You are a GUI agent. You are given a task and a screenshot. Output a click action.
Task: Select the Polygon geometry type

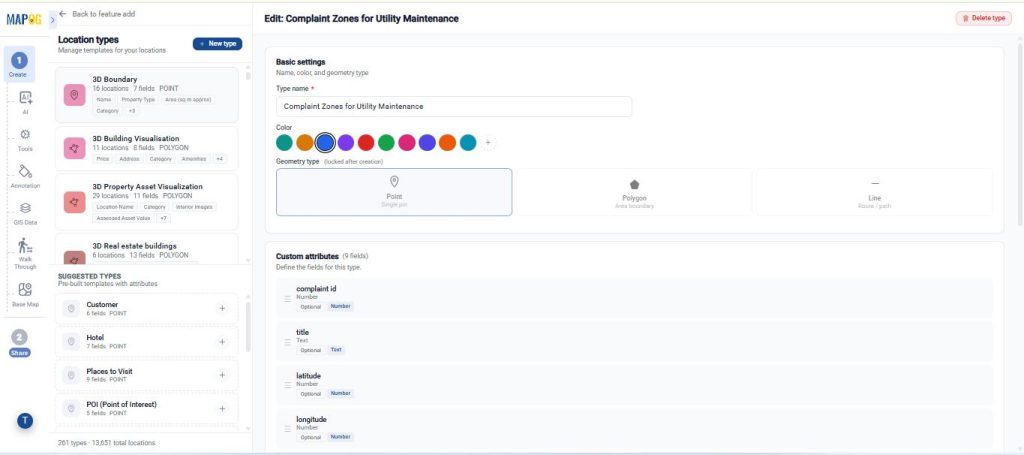point(634,192)
